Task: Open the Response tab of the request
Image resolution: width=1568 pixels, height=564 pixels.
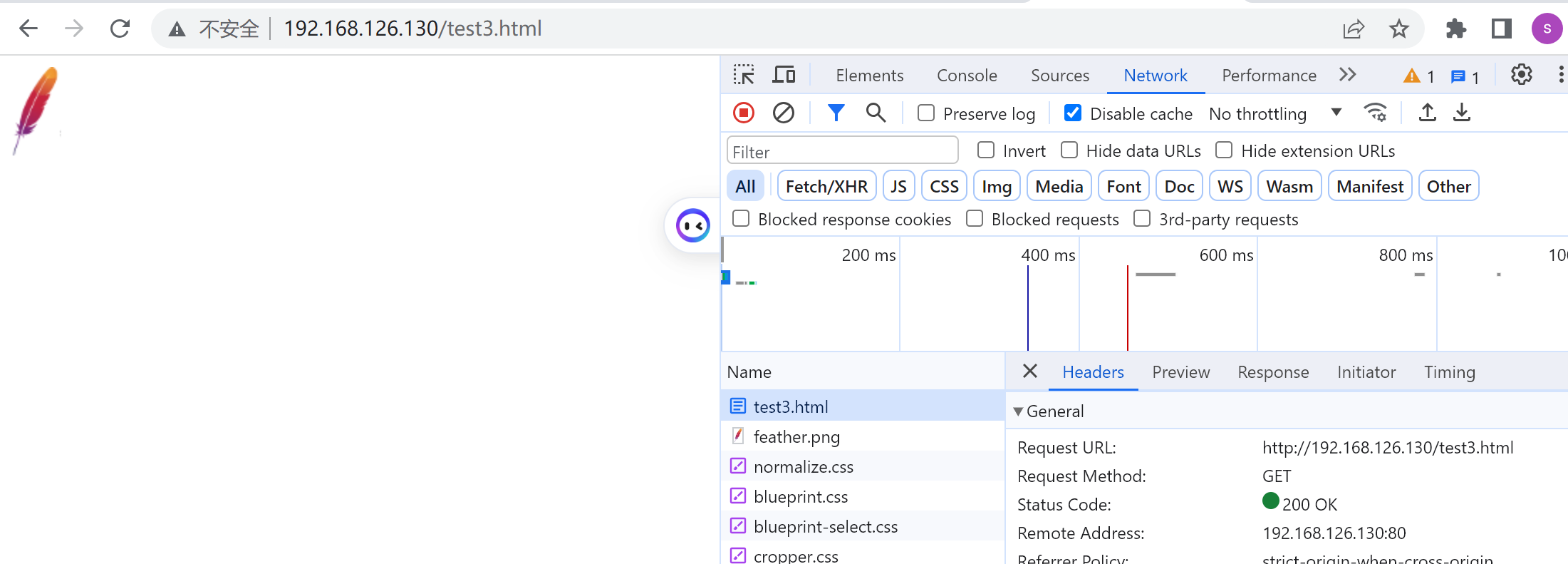Action: coord(1273,372)
